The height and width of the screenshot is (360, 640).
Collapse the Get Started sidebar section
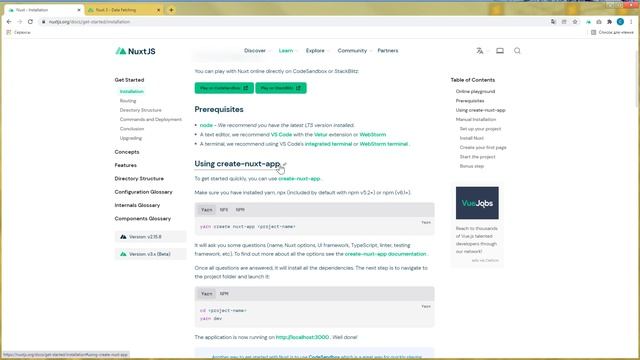point(129,80)
